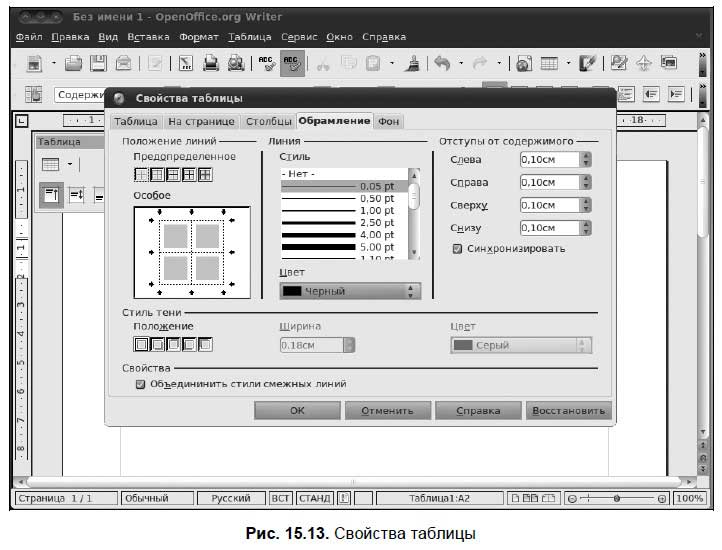Click the line style list scrollbar

click(x=414, y=214)
